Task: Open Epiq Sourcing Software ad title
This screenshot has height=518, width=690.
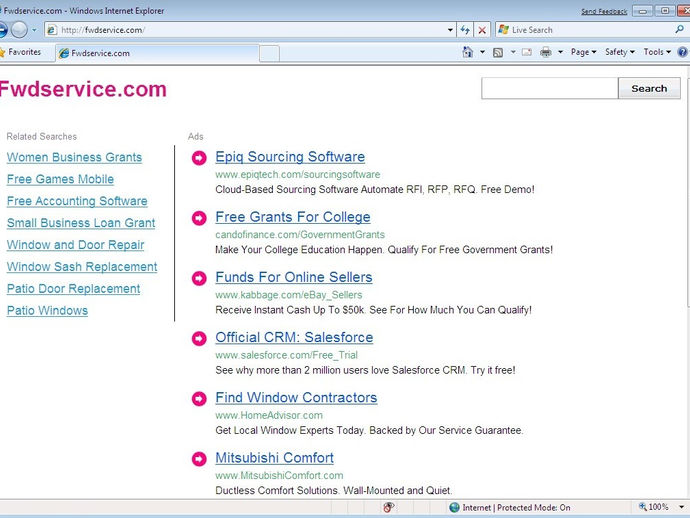Action: (290, 157)
